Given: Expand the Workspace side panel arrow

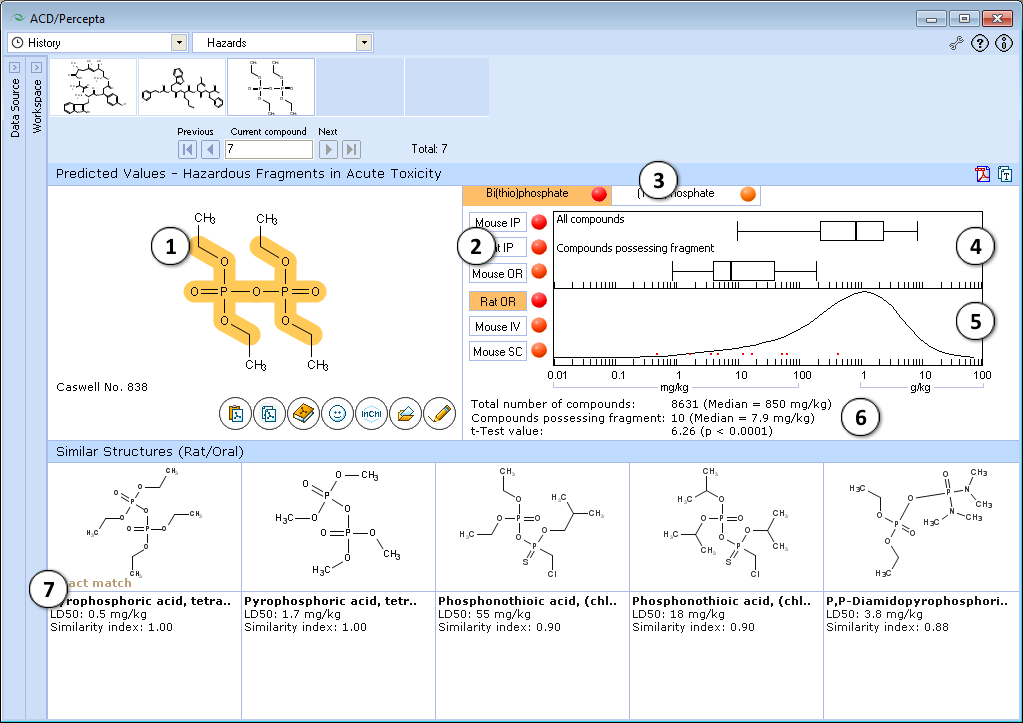Looking at the screenshot, I should click(x=37, y=67).
